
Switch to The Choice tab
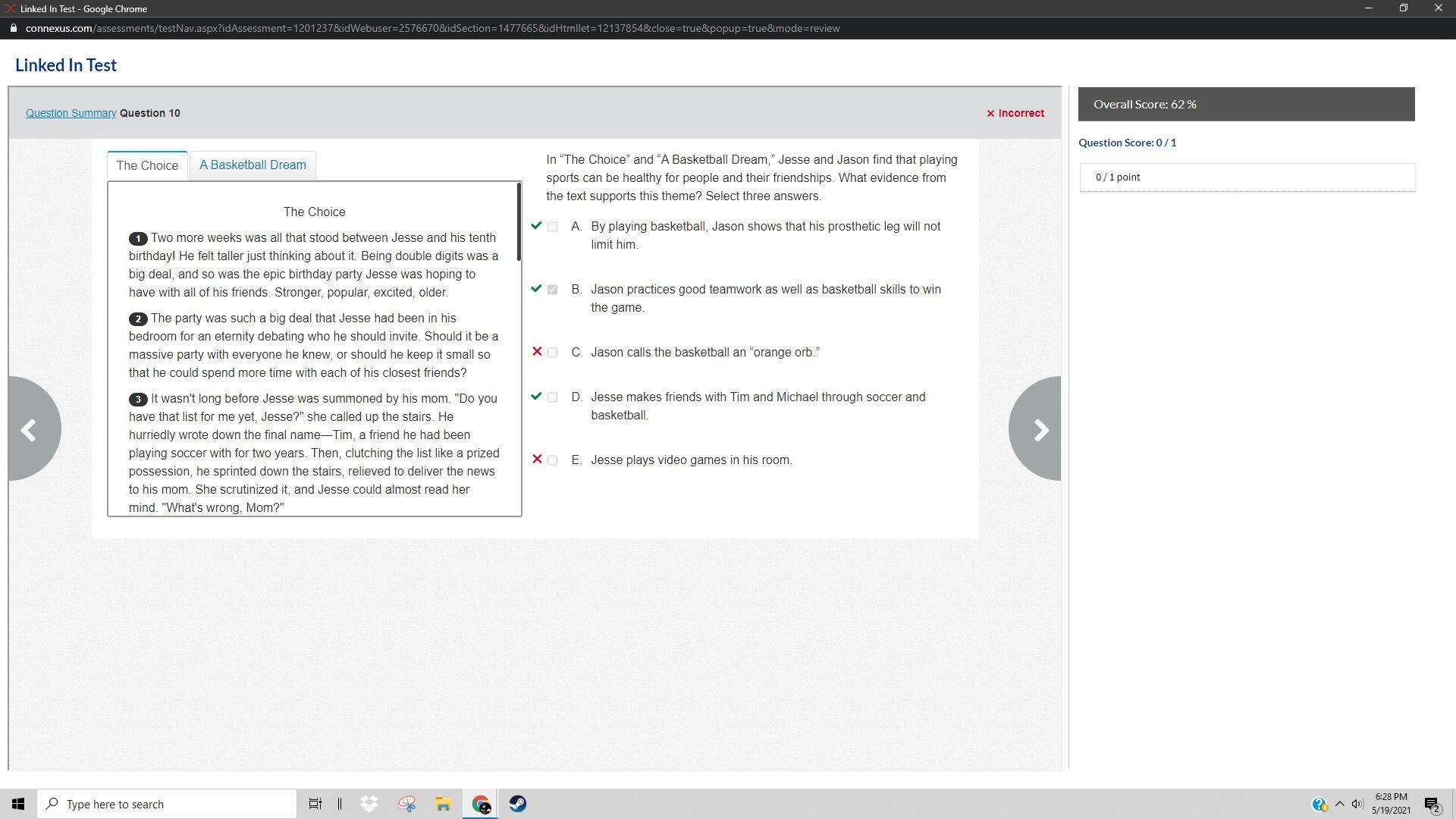pos(147,165)
